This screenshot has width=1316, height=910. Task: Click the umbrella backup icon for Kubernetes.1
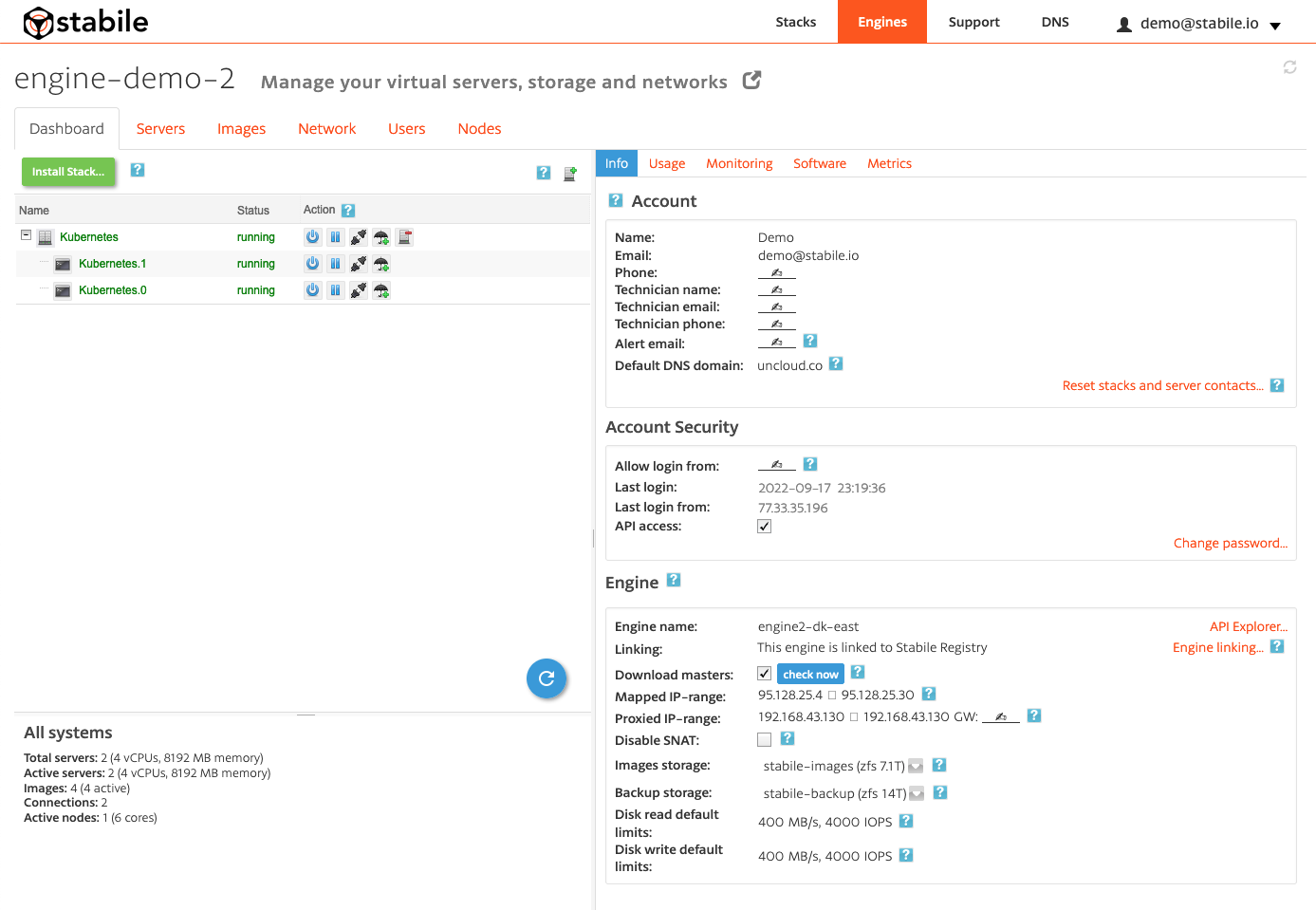[x=381, y=264]
